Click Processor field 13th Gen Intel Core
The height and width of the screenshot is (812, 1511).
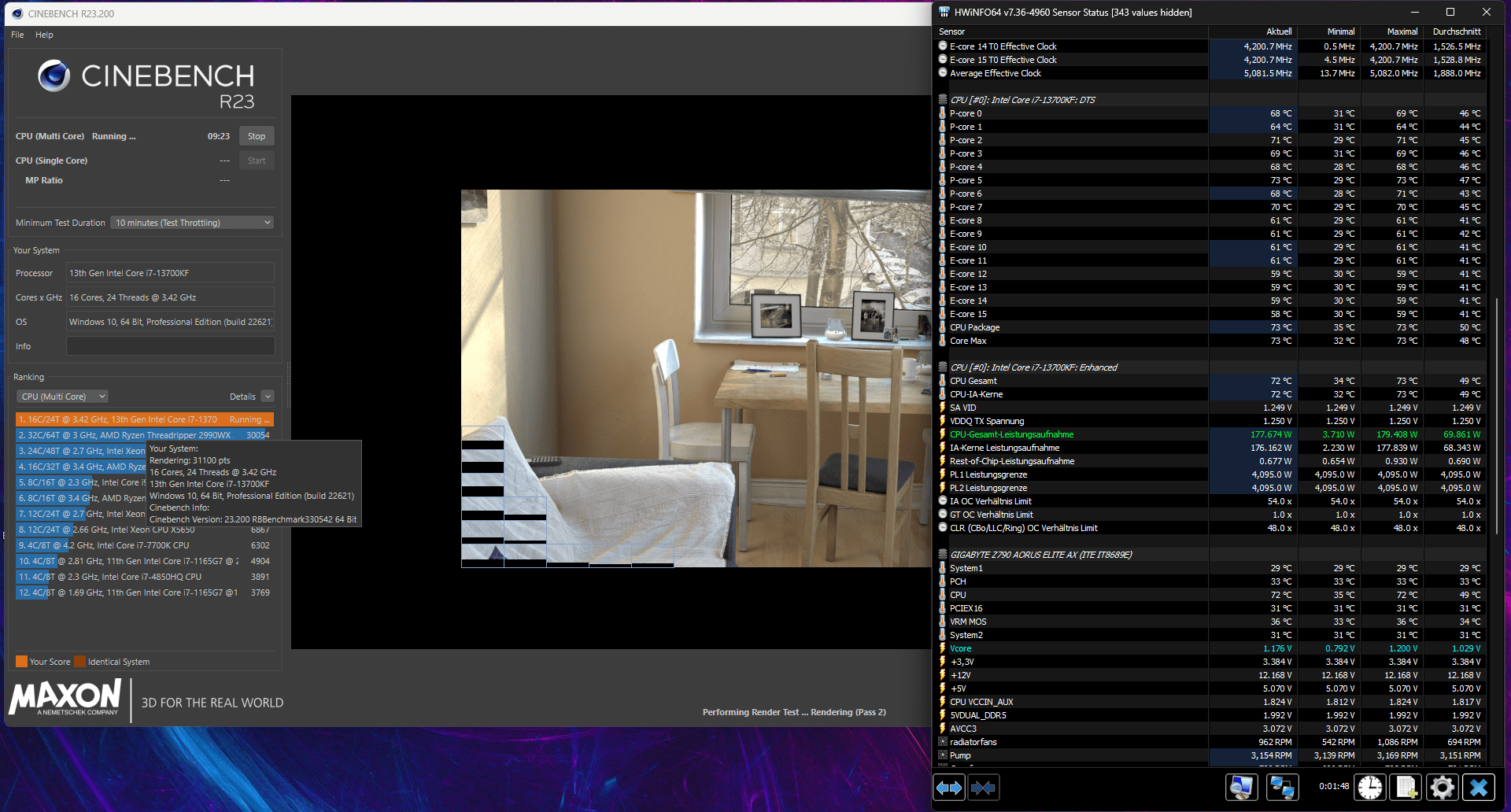(170, 273)
